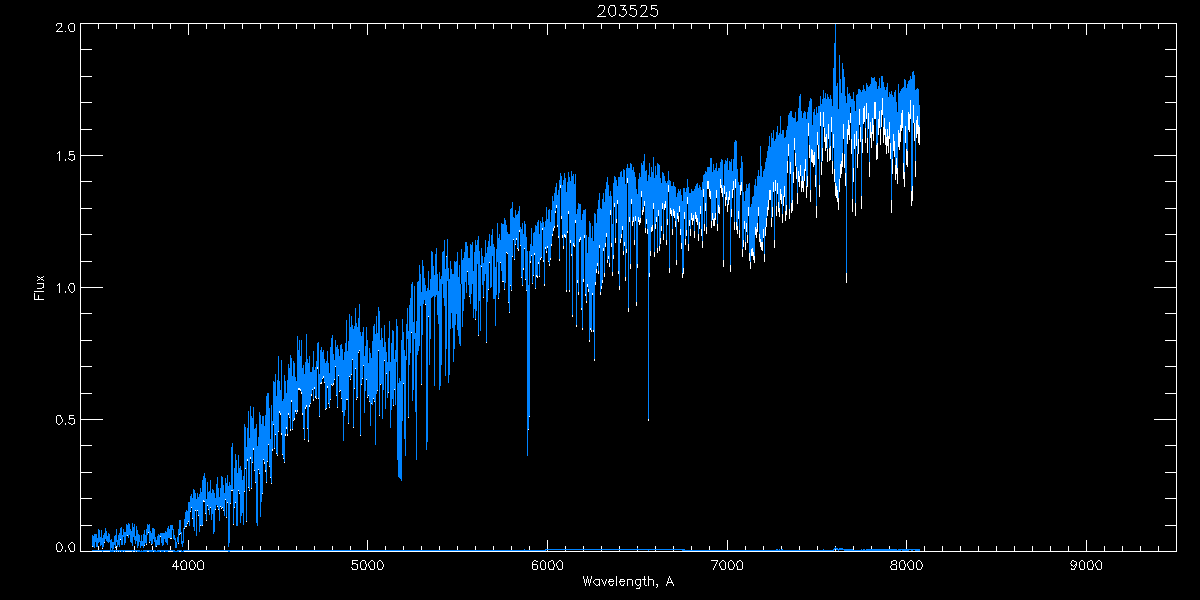The width and height of the screenshot is (1200, 600).
Task: Click the narrow absorption line near 7670 Å
Action: click(846, 280)
